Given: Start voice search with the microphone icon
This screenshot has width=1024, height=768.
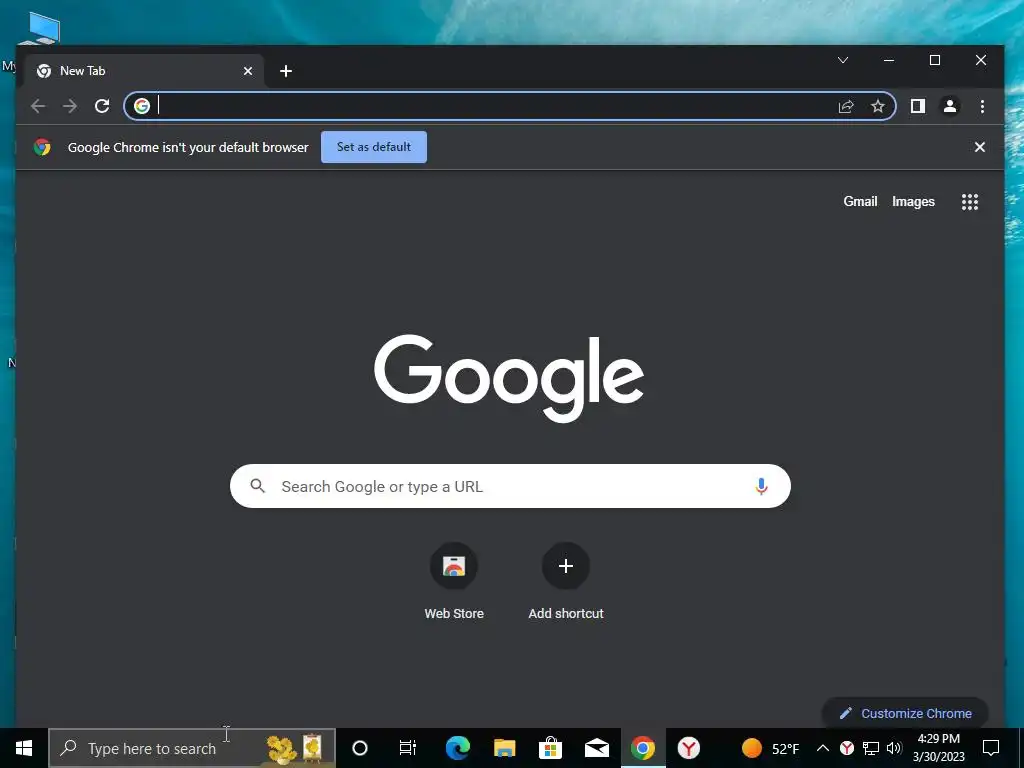Looking at the screenshot, I should [x=761, y=486].
